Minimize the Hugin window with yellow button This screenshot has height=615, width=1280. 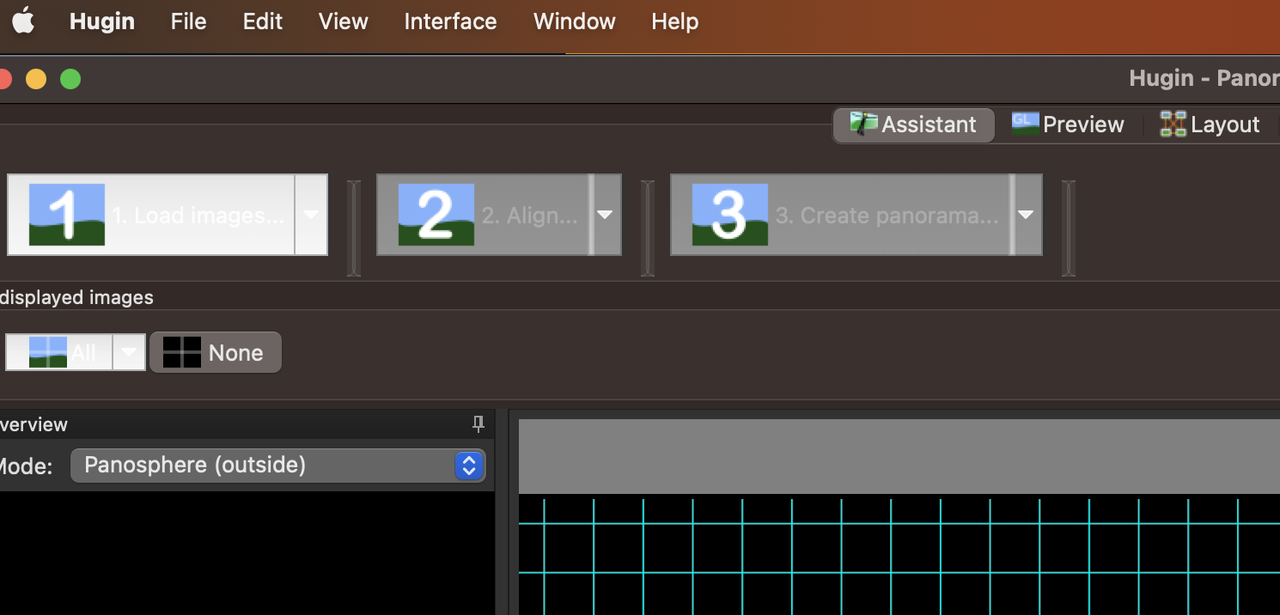(x=36, y=79)
